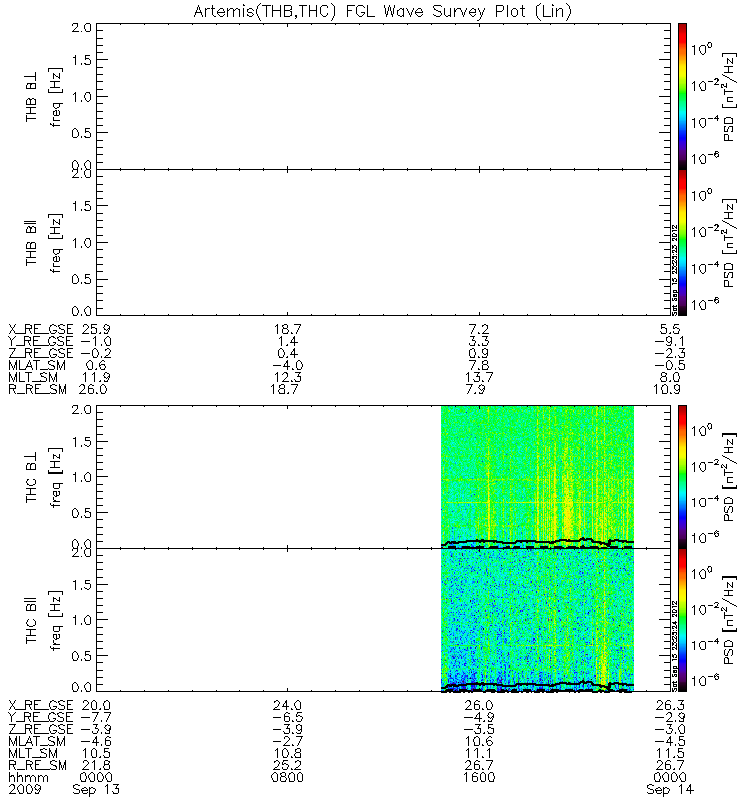
Task: Click the THB B-parallel PSD color bar
Action: pyautogui.click(x=682, y=242)
